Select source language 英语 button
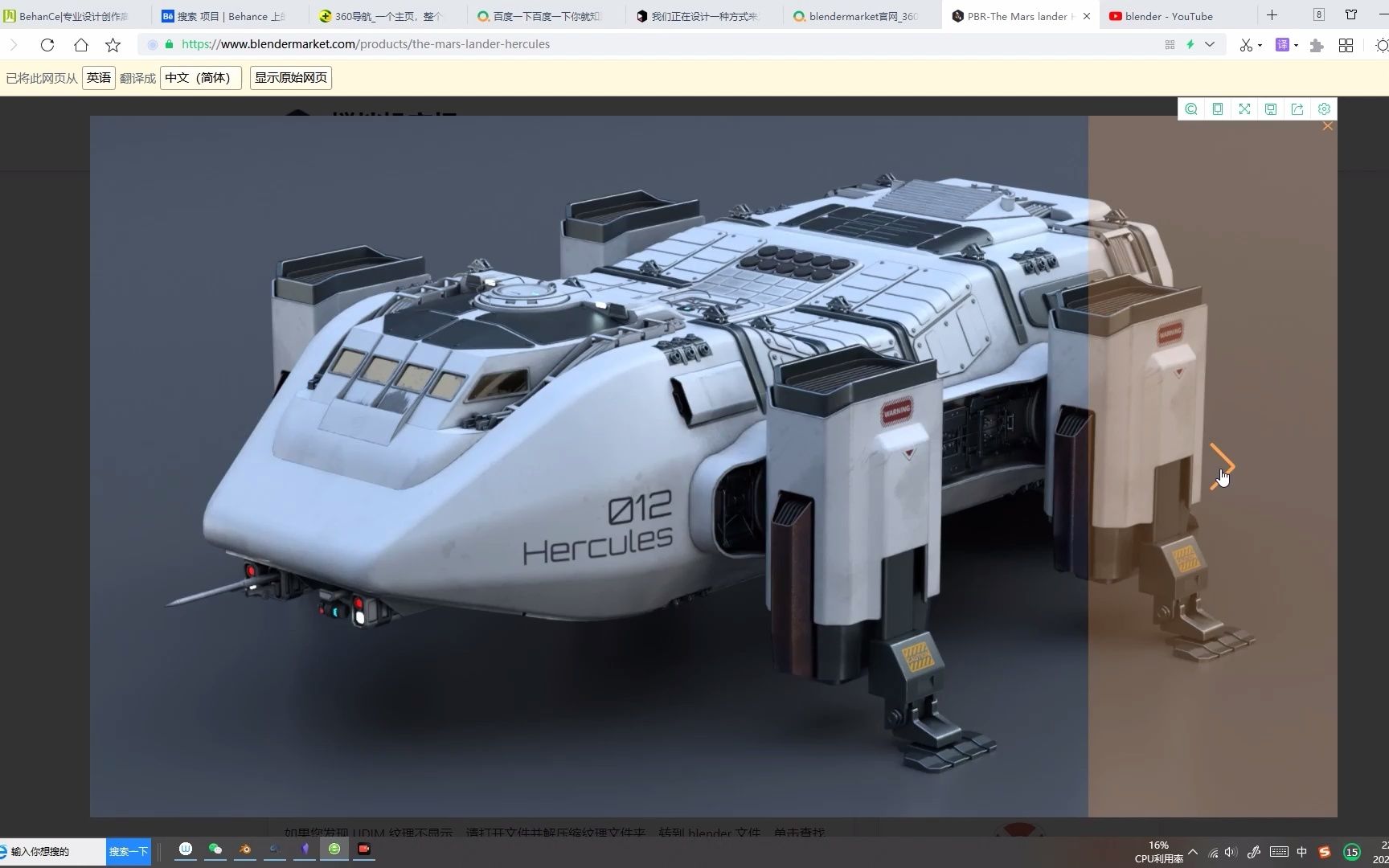The width and height of the screenshot is (1389, 868). pos(99,78)
